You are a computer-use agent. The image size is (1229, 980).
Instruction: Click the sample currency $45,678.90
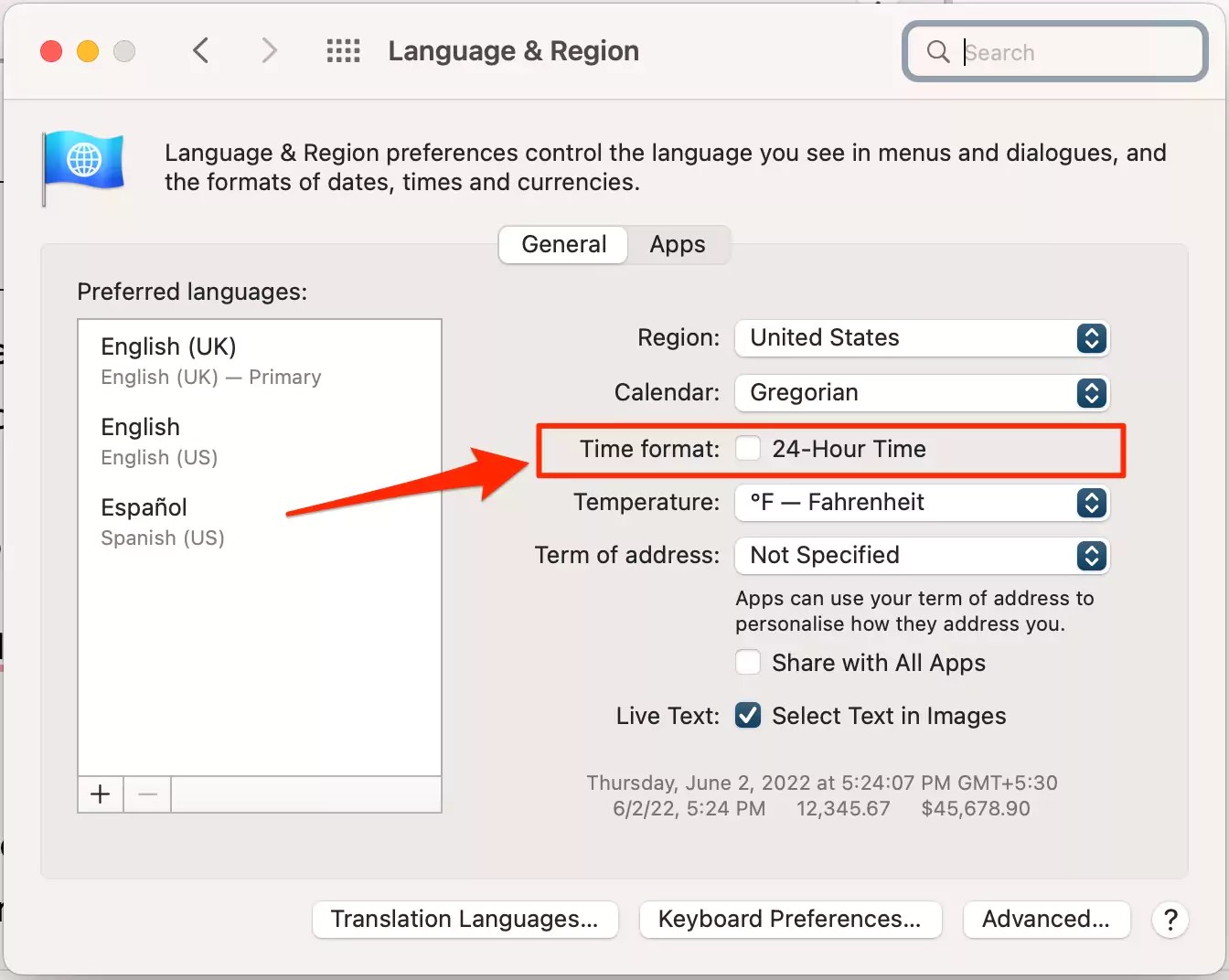click(976, 808)
